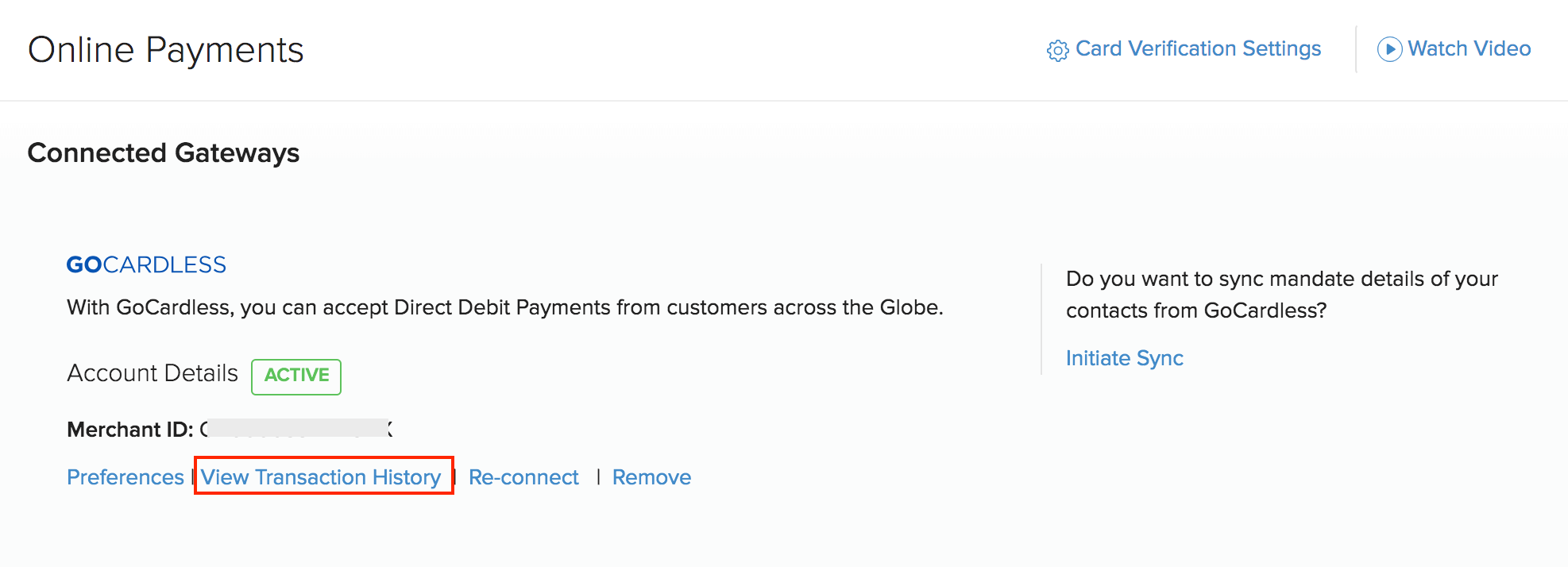Click the Connected Gateways heading
This screenshot has height=567, width=1568.
[x=163, y=153]
